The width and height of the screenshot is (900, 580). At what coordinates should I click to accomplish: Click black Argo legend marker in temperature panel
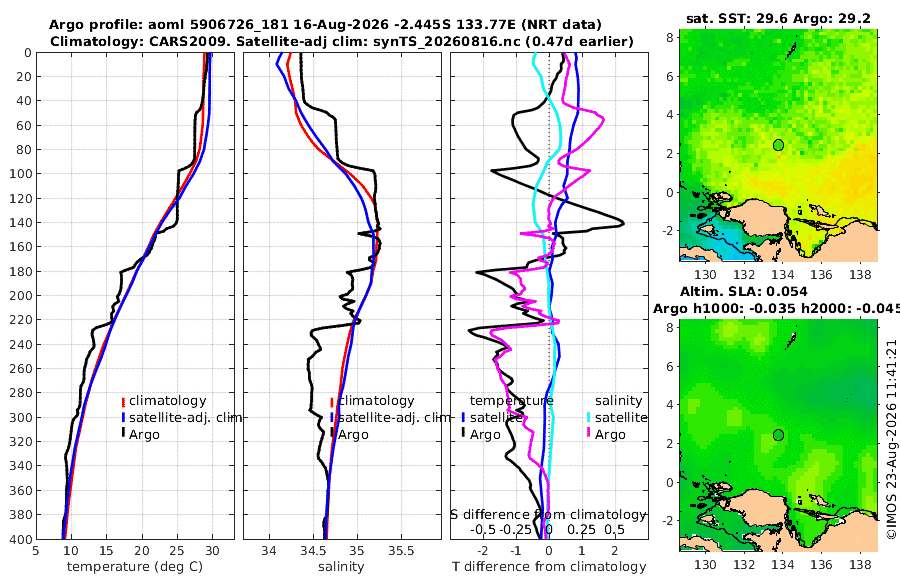point(123,434)
